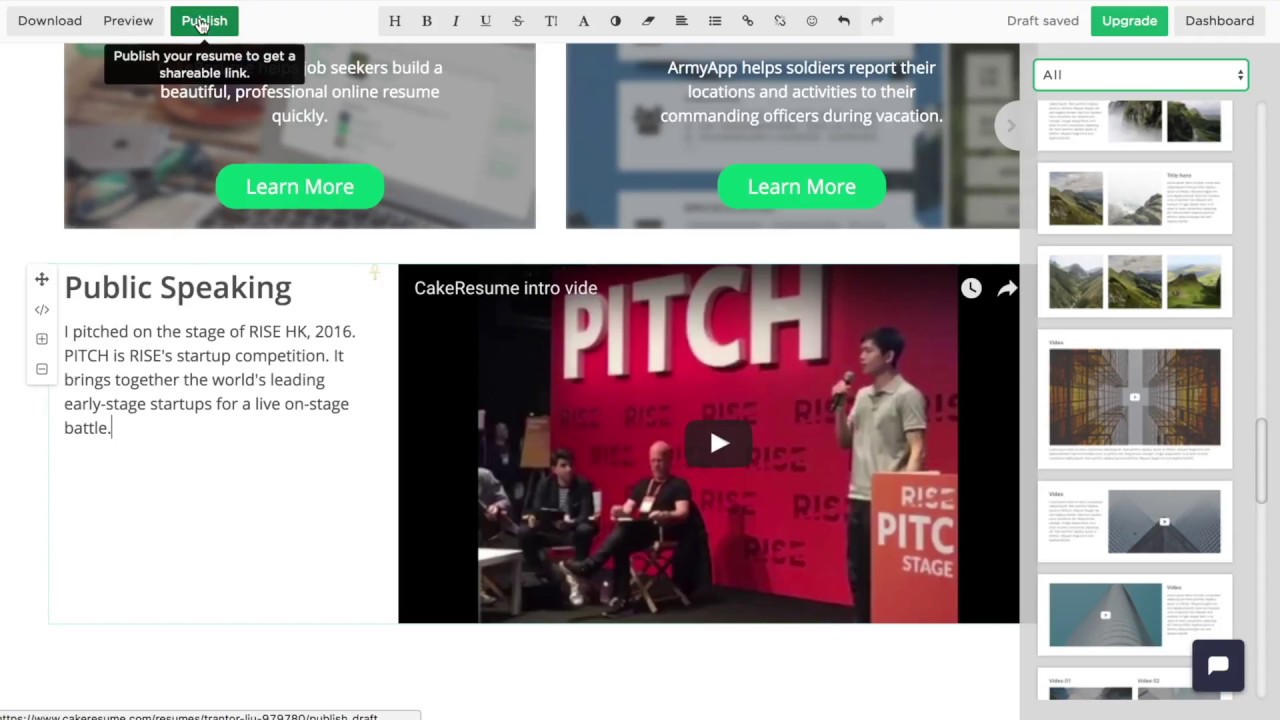Select the video-left text-right template
The image size is (1280, 720).
[x=1135, y=615]
